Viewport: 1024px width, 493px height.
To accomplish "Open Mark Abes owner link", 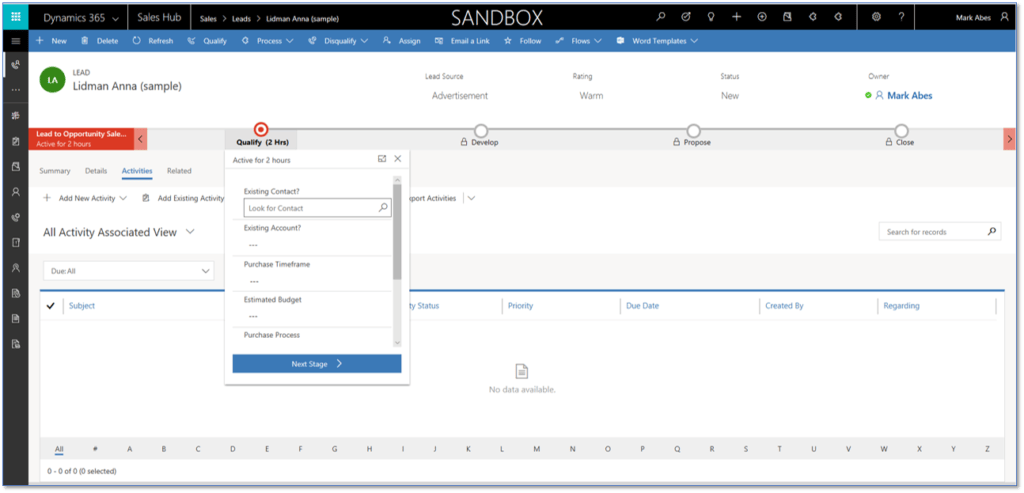I will (910, 95).
